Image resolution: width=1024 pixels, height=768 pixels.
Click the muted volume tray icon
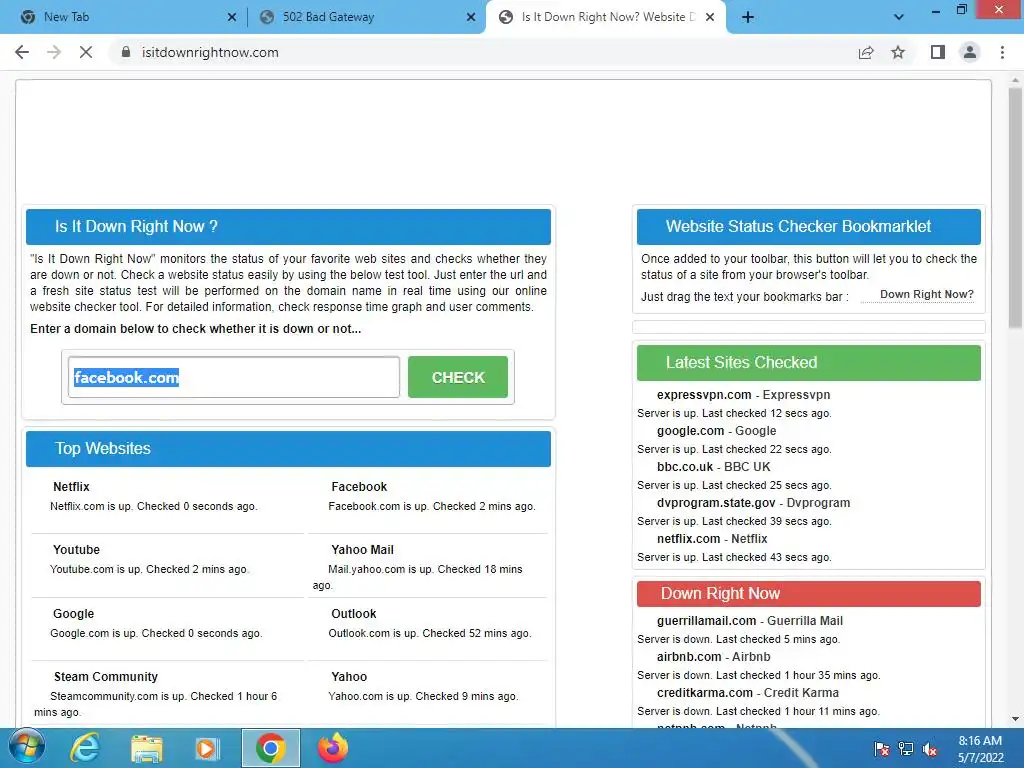click(929, 749)
